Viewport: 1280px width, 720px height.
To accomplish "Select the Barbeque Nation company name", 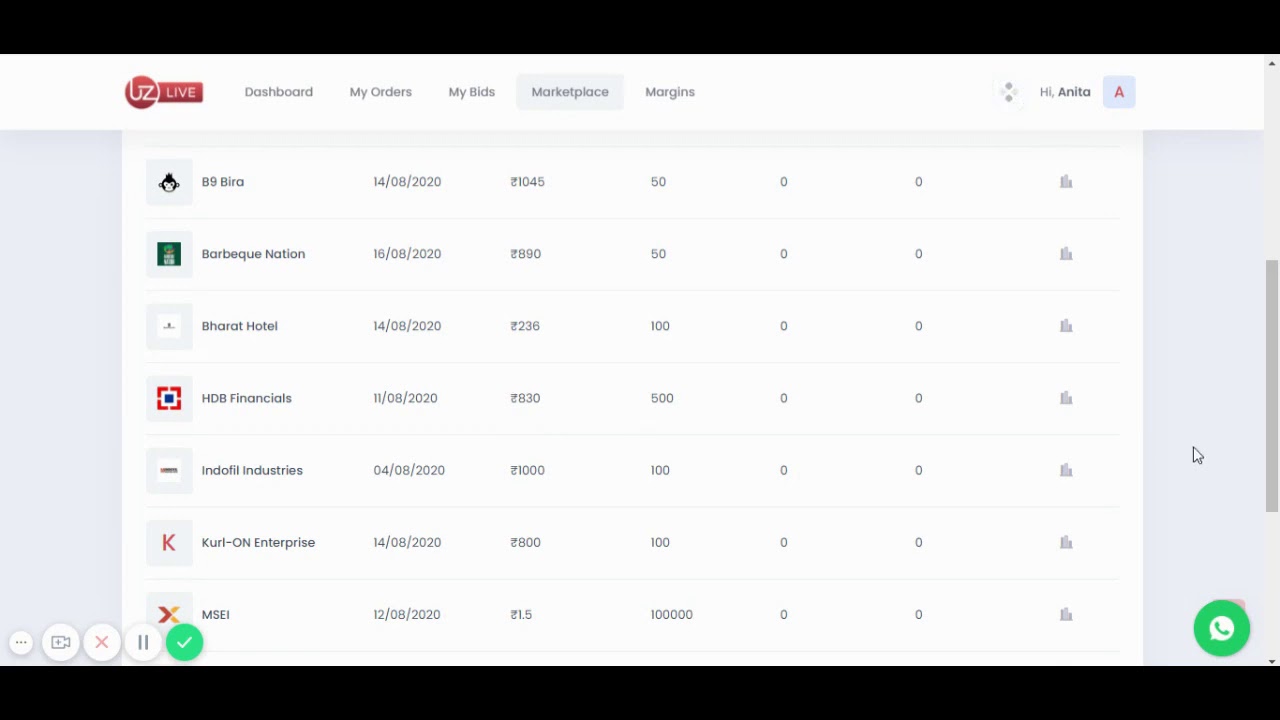I will click(x=253, y=254).
